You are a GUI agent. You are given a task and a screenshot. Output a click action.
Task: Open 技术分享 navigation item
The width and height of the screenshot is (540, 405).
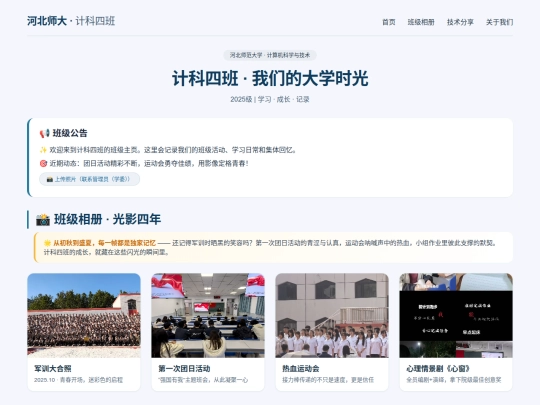[x=460, y=22]
